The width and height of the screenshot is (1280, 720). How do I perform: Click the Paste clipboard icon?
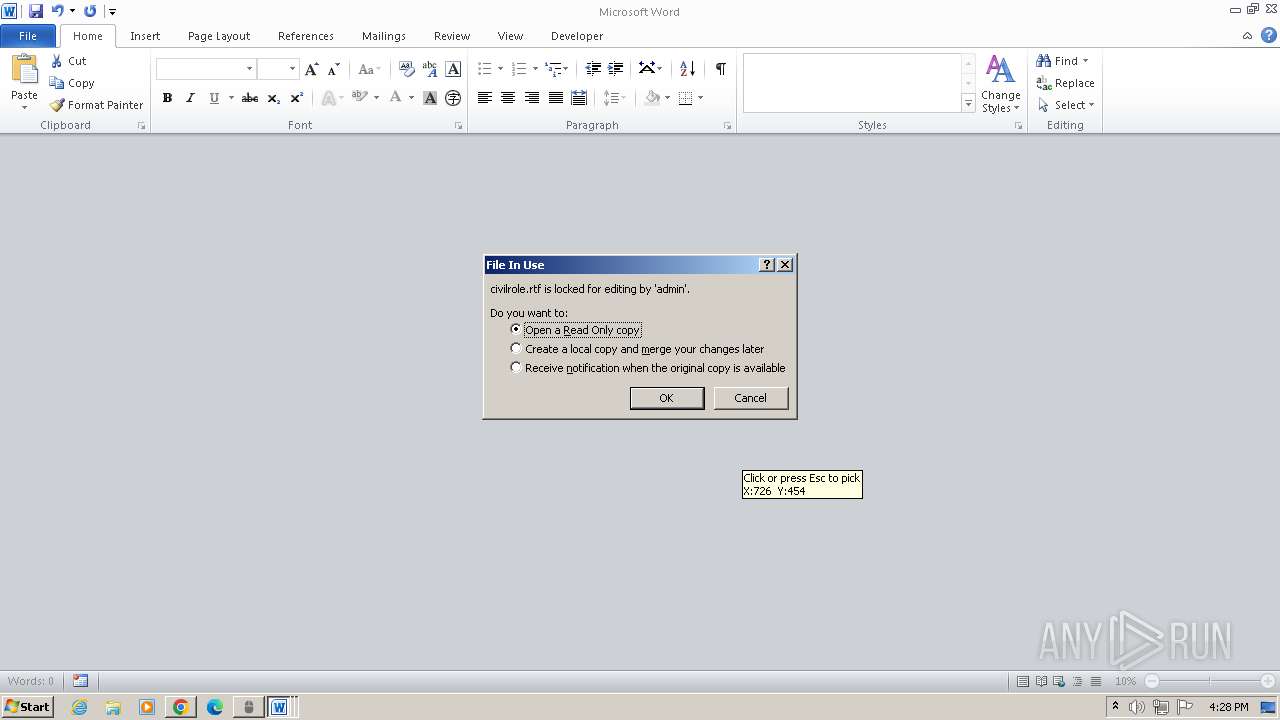[x=24, y=70]
